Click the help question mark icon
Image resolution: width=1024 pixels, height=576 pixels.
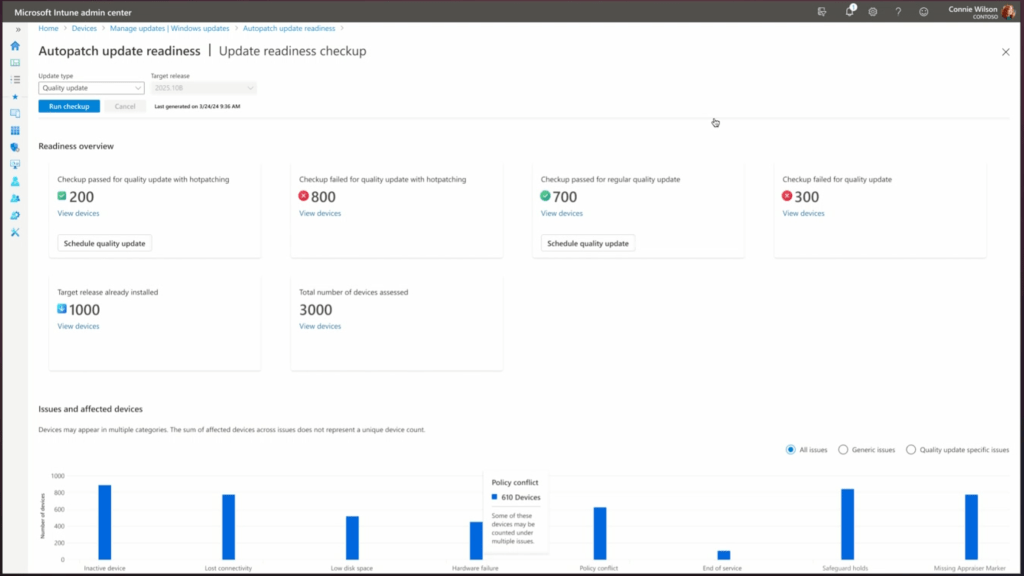pos(897,11)
